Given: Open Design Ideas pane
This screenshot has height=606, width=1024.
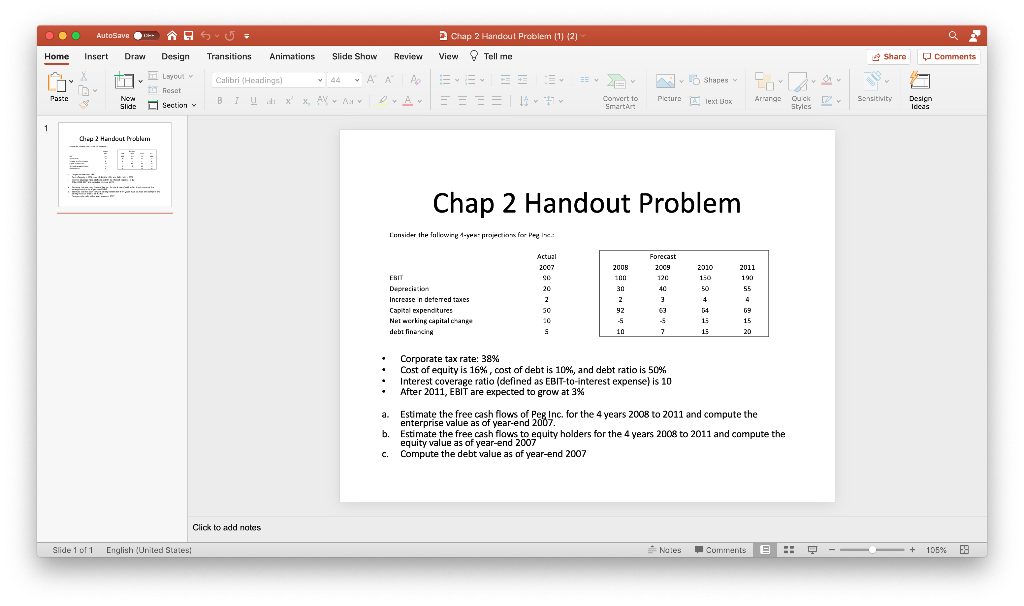Looking at the screenshot, I should point(920,90).
